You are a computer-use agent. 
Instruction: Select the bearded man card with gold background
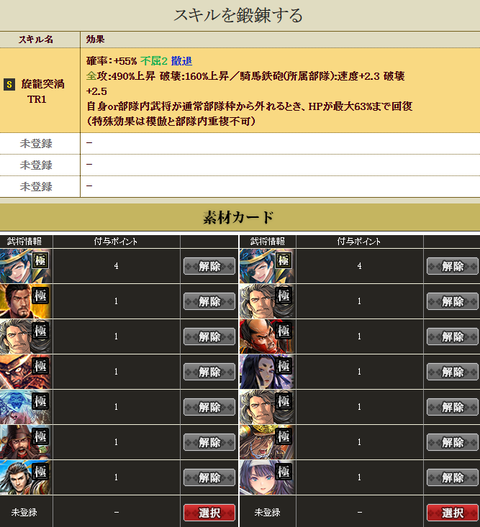pyautogui.click(x=25, y=301)
